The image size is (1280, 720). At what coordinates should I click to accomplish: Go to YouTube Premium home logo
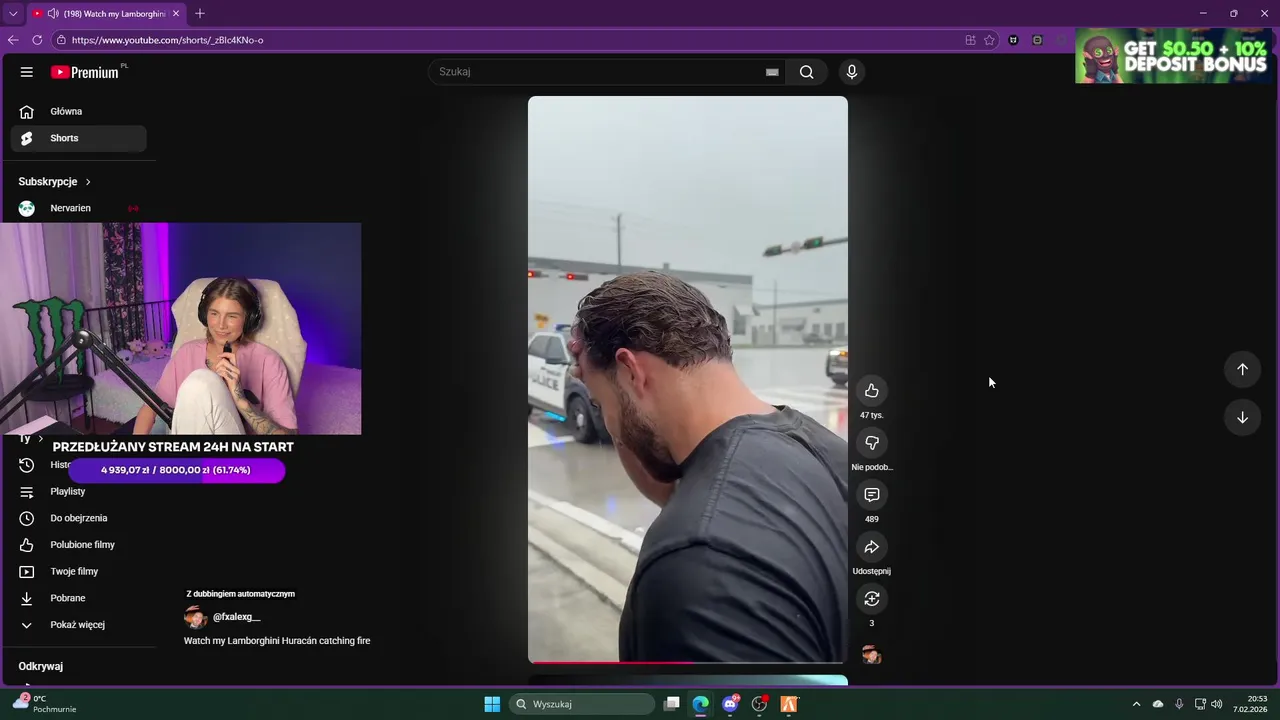pos(85,72)
